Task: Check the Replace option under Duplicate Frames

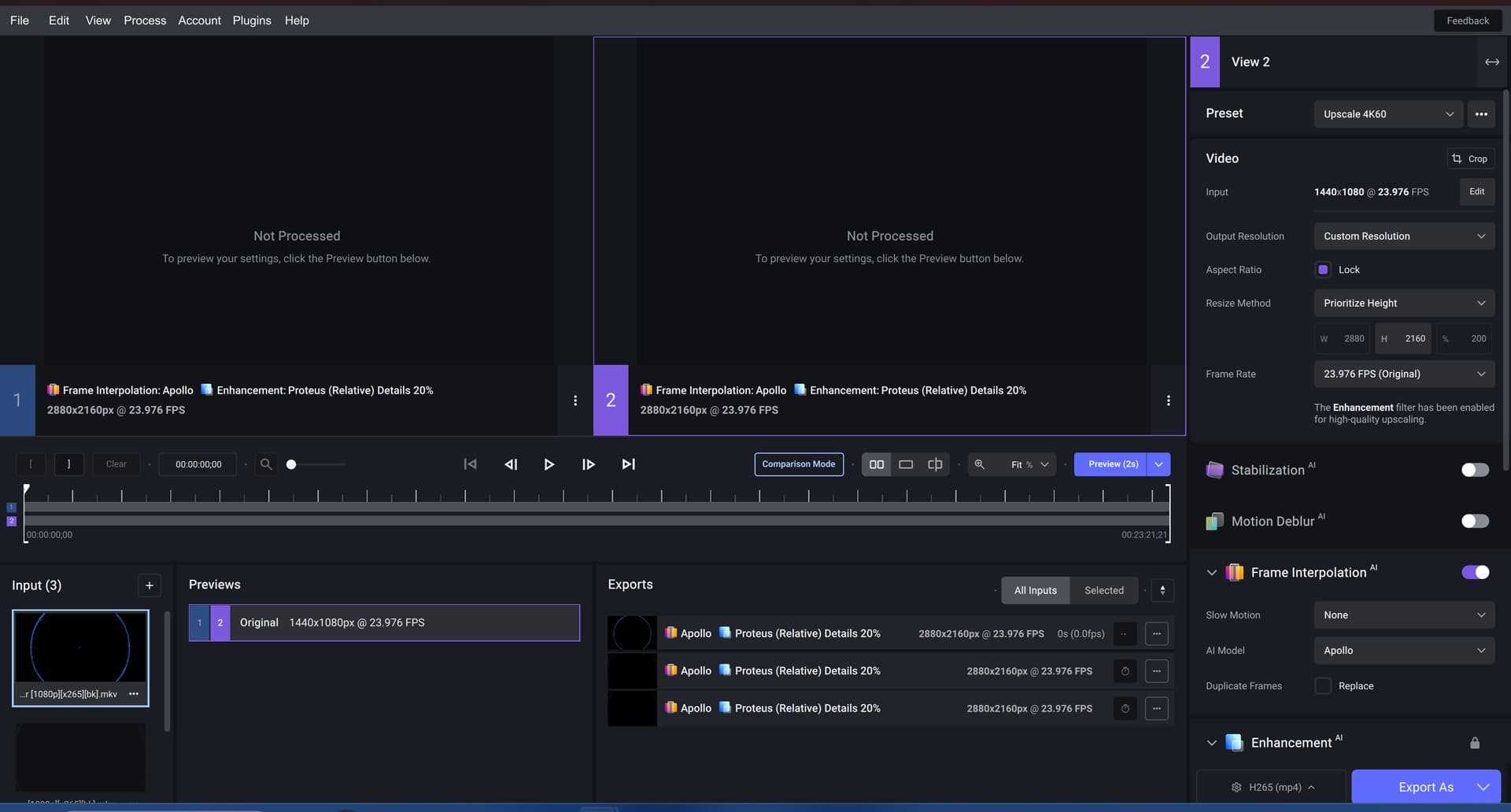Action: (x=1323, y=685)
